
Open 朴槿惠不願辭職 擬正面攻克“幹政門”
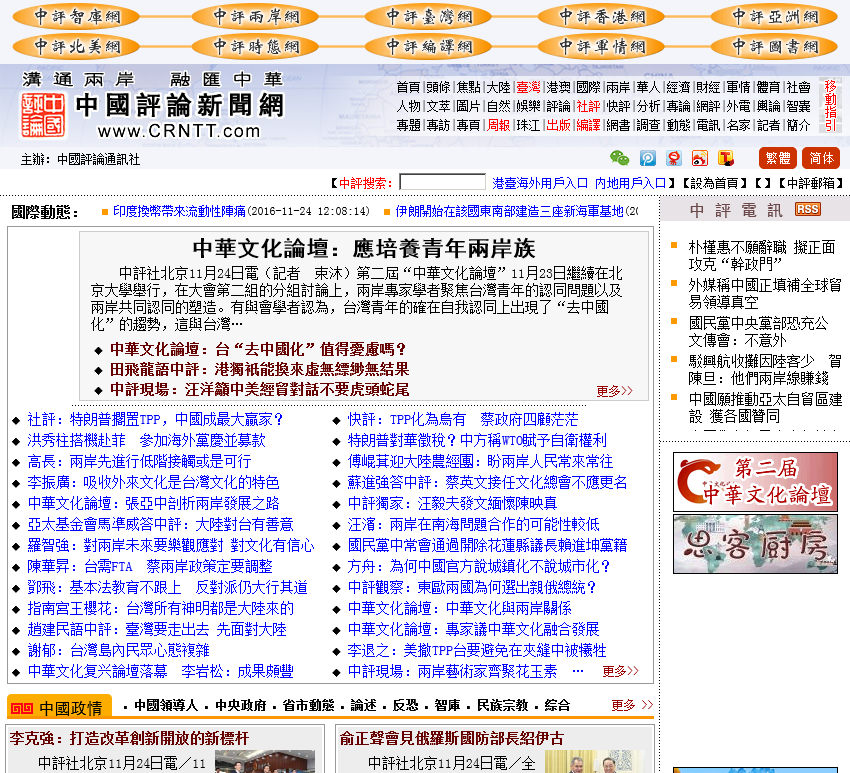pos(762,256)
